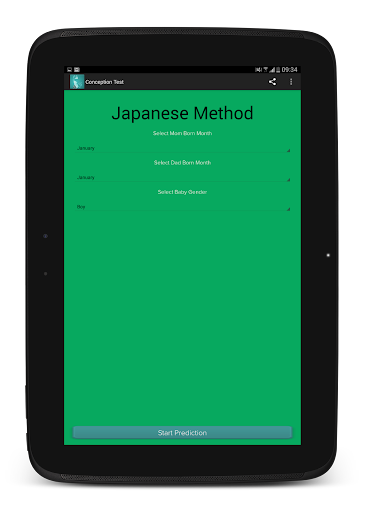Viewport: 369px width, 512px height.
Task: Click the arrow of Dad month spinner
Action: (288, 180)
